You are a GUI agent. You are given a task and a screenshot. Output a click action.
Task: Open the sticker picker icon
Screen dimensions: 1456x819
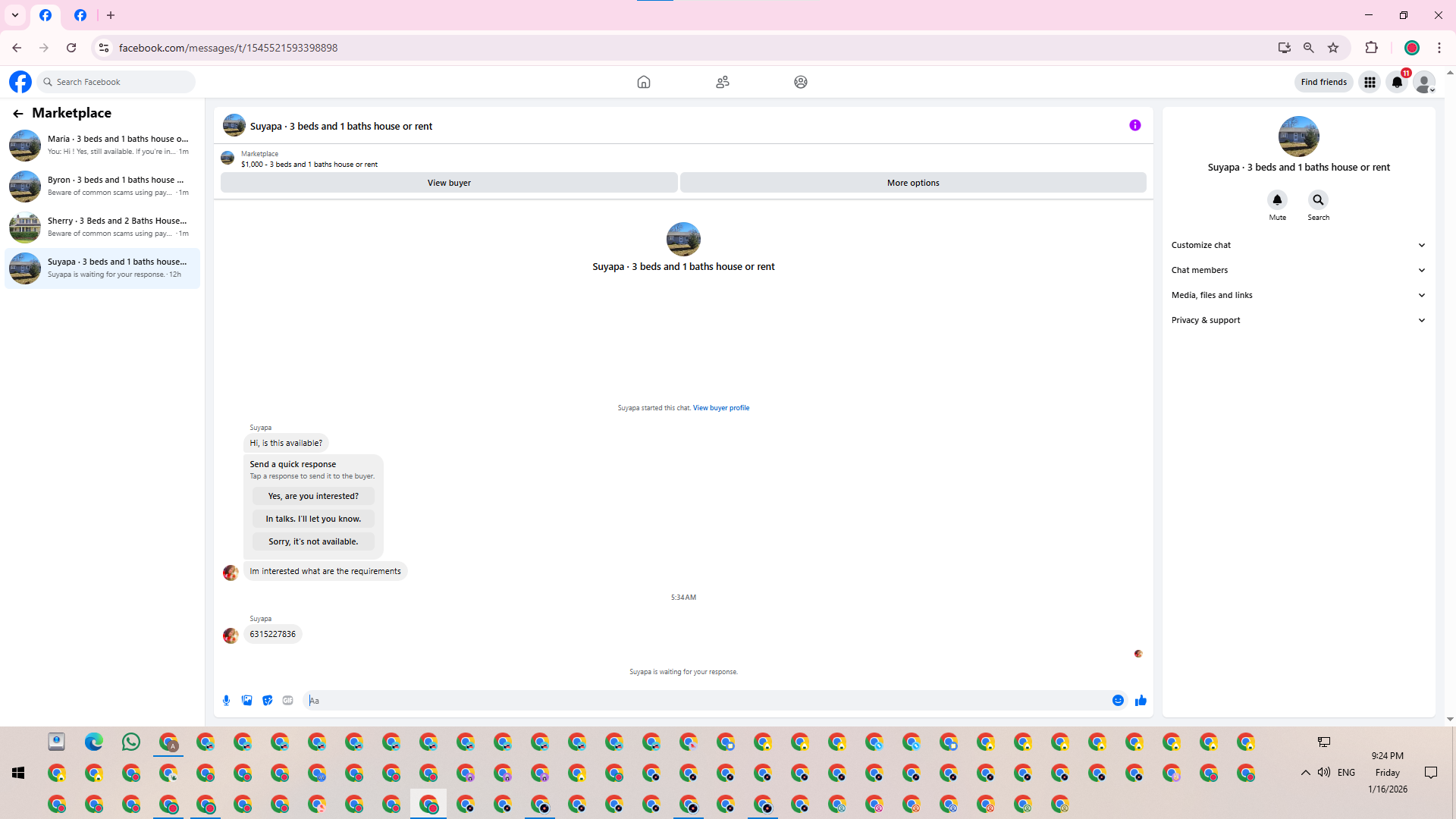(x=267, y=701)
